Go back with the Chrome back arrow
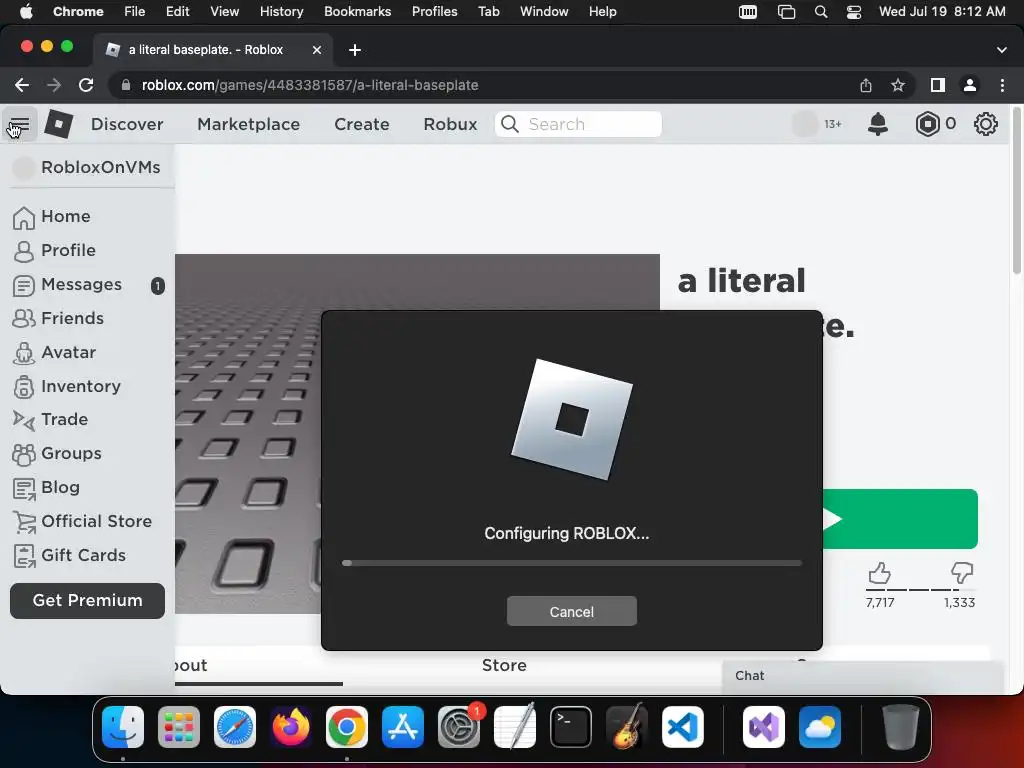Viewport: 1024px width, 768px height. [x=22, y=85]
